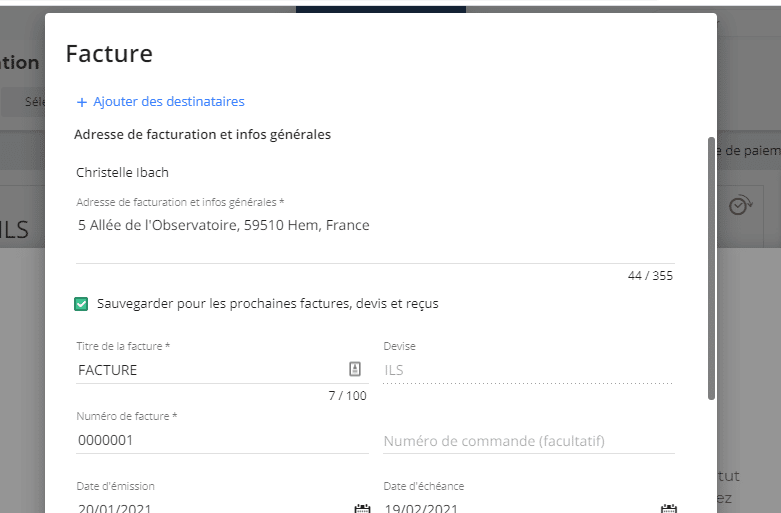Click the Numéro de facture field

coord(222,440)
